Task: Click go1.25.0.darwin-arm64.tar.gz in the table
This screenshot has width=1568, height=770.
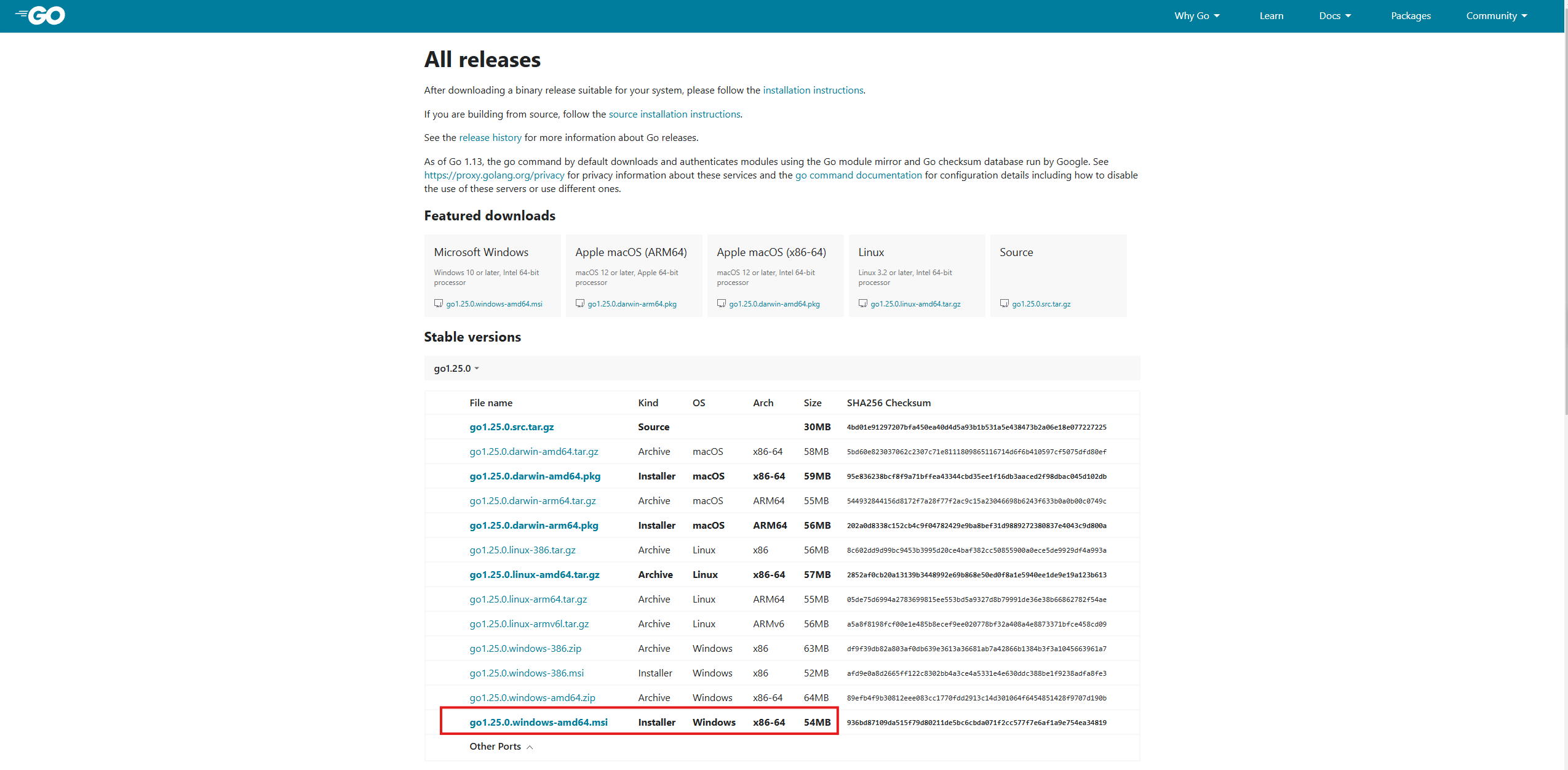Action: pos(533,501)
